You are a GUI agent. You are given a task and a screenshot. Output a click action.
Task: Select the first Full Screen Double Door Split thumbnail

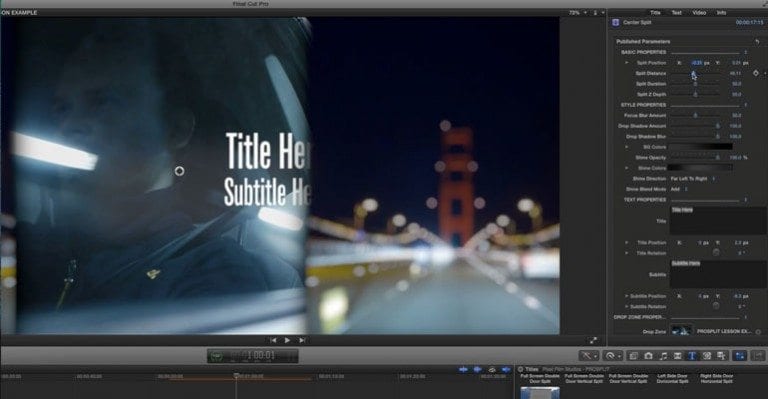click(540, 393)
